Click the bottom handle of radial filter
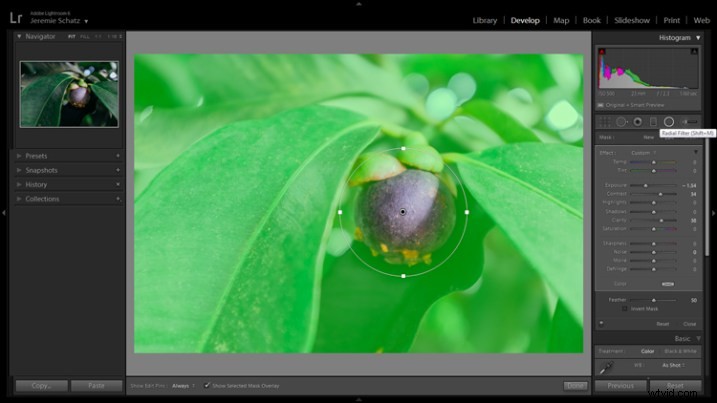Screen dimensions: 717x403 (x=403, y=276)
